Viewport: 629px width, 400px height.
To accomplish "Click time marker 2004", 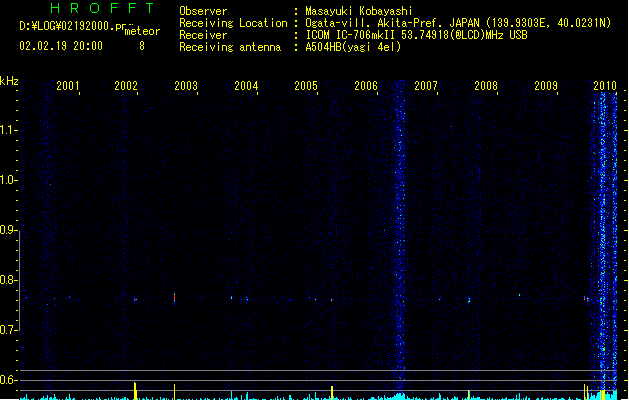I will (x=246, y=86).
